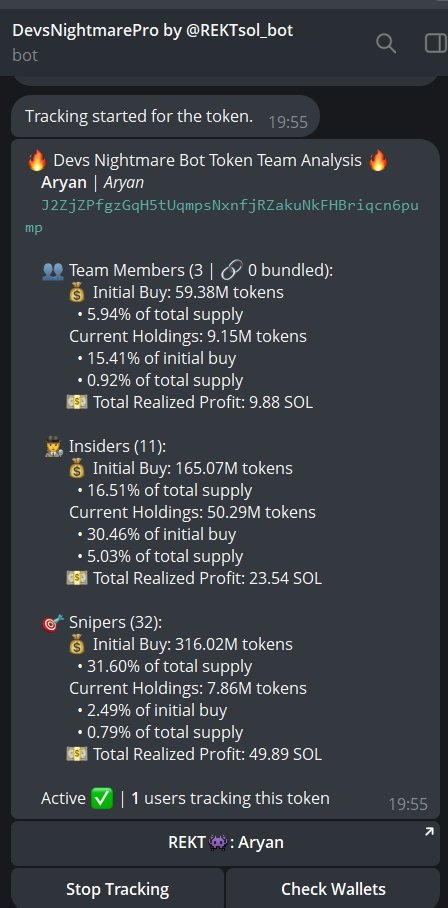Viewport: 448px width, 908px height.
Task: Click the Snipers dart target emoji icon
Action: coord(53,623)
